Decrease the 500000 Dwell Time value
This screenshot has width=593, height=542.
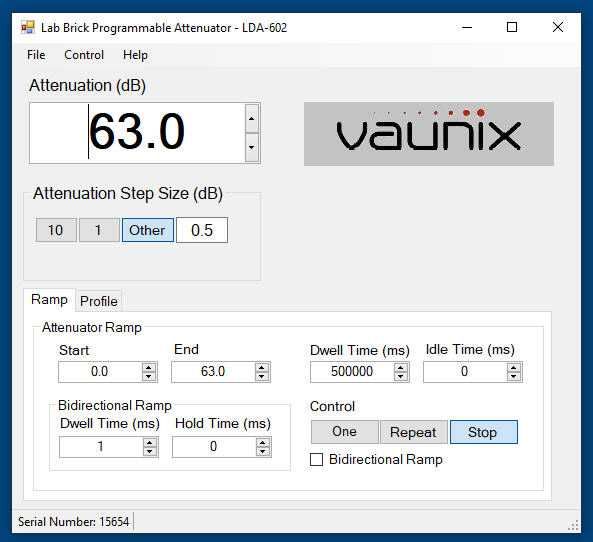tap(401, 376)
